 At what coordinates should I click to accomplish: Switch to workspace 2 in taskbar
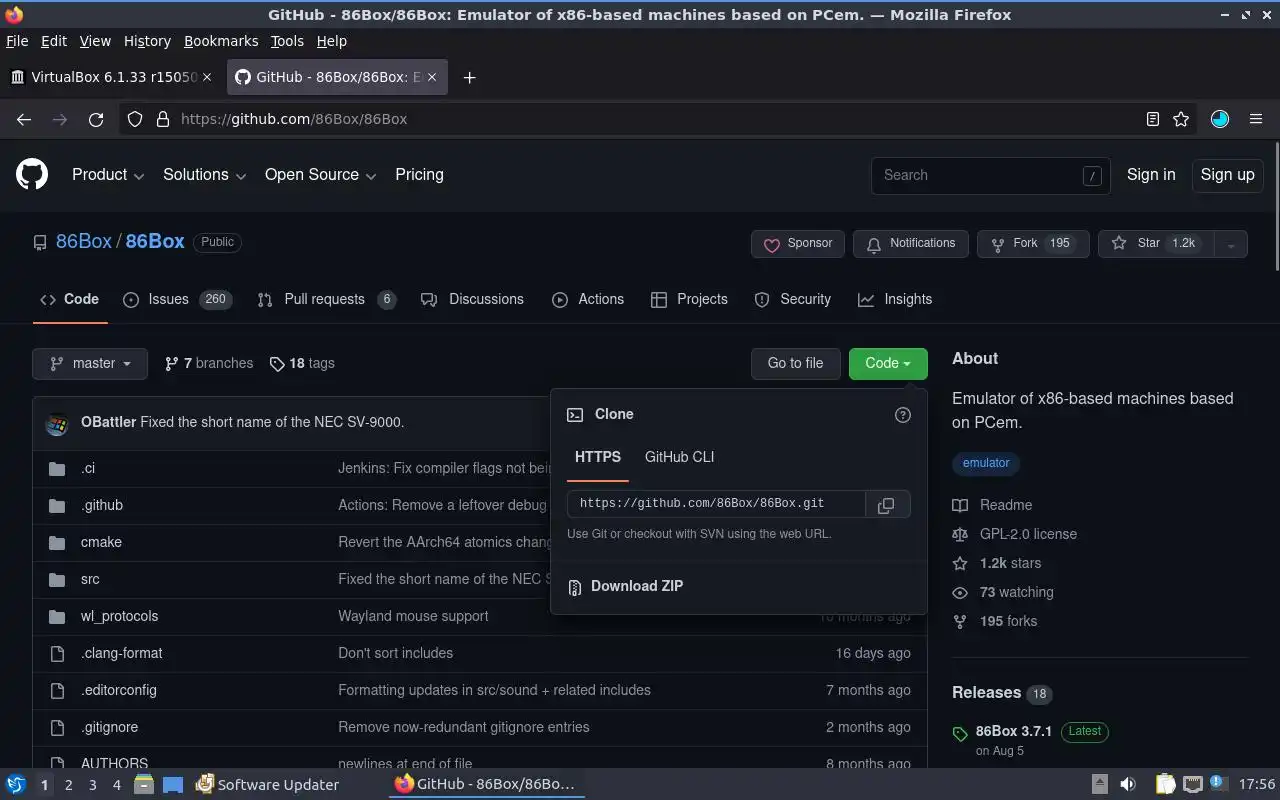68,785
